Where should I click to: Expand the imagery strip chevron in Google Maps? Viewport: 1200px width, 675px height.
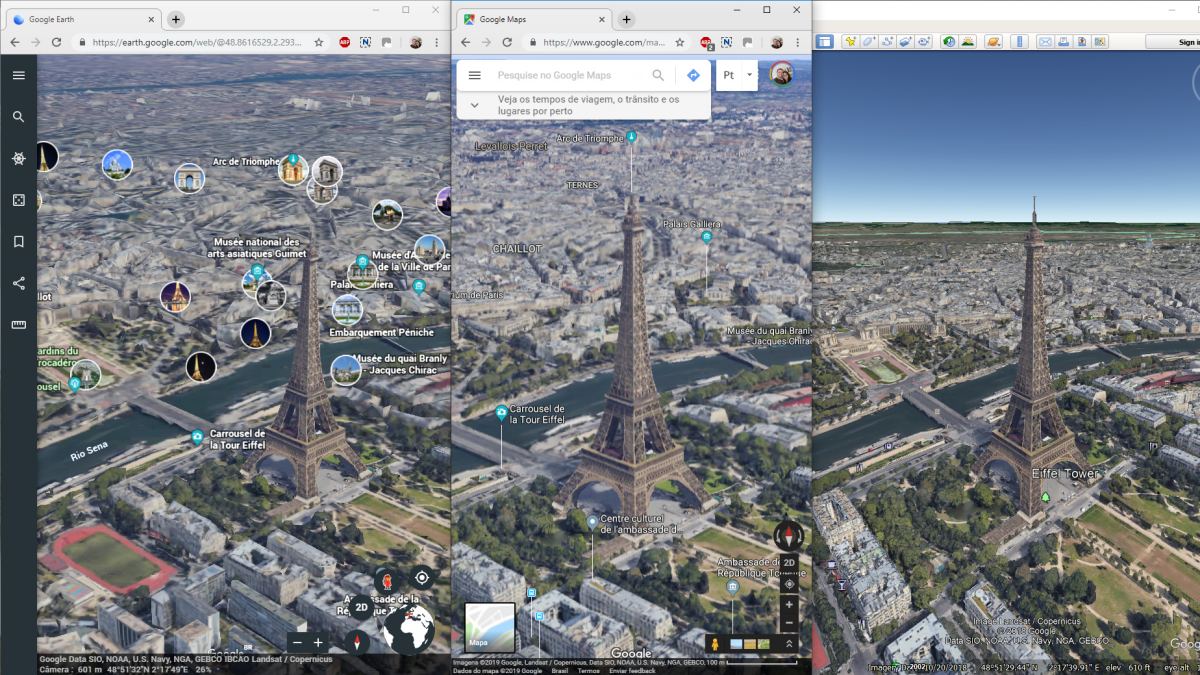coord(789,644)
